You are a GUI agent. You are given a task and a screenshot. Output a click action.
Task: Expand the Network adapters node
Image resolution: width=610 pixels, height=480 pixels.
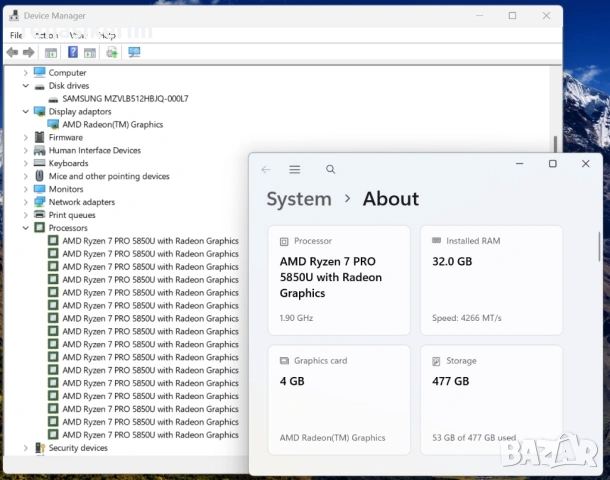point(26,202)
